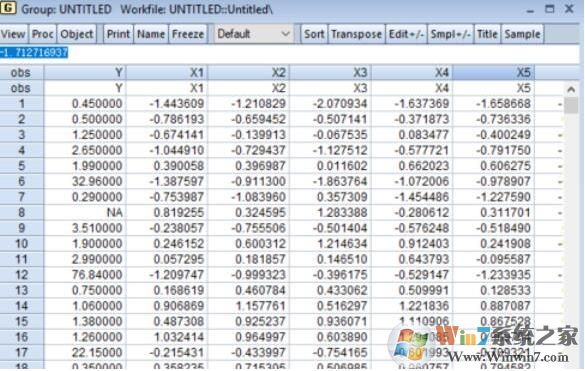585x371 pixels.
Task: Select the NA cell in row 8
Action: pyautogui.click(x=85, y=212)
